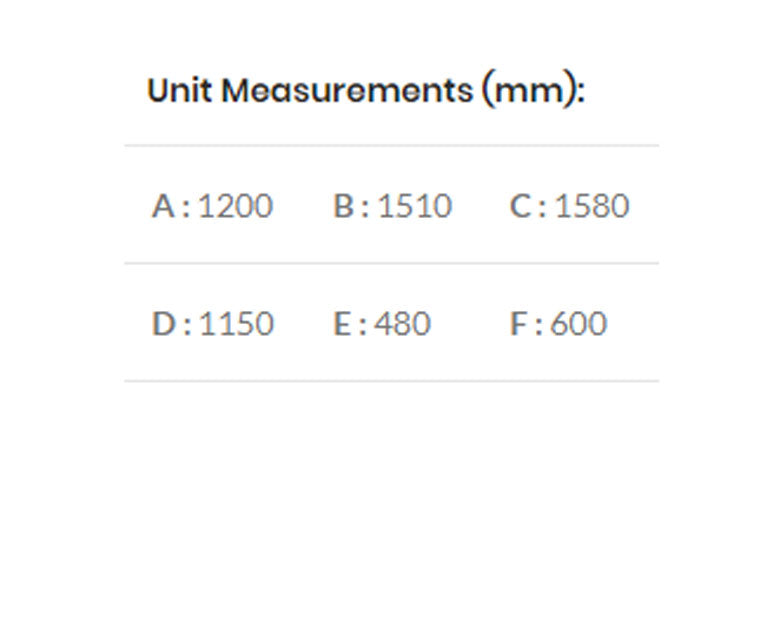
Task: Click the value 1150
Action: (x=236, y=324)
